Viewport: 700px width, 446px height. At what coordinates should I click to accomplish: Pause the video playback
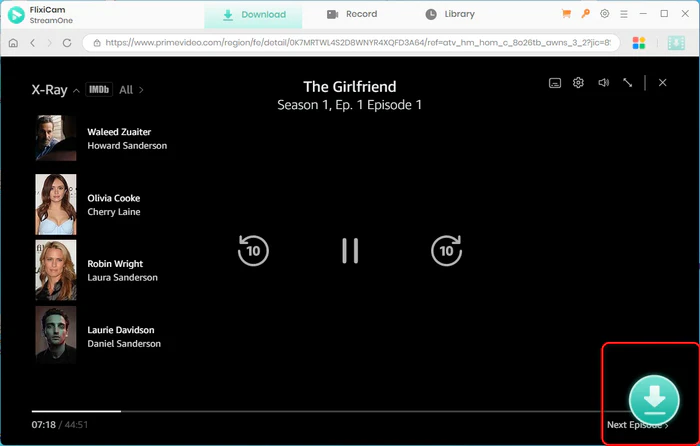(x=349, y=250)
